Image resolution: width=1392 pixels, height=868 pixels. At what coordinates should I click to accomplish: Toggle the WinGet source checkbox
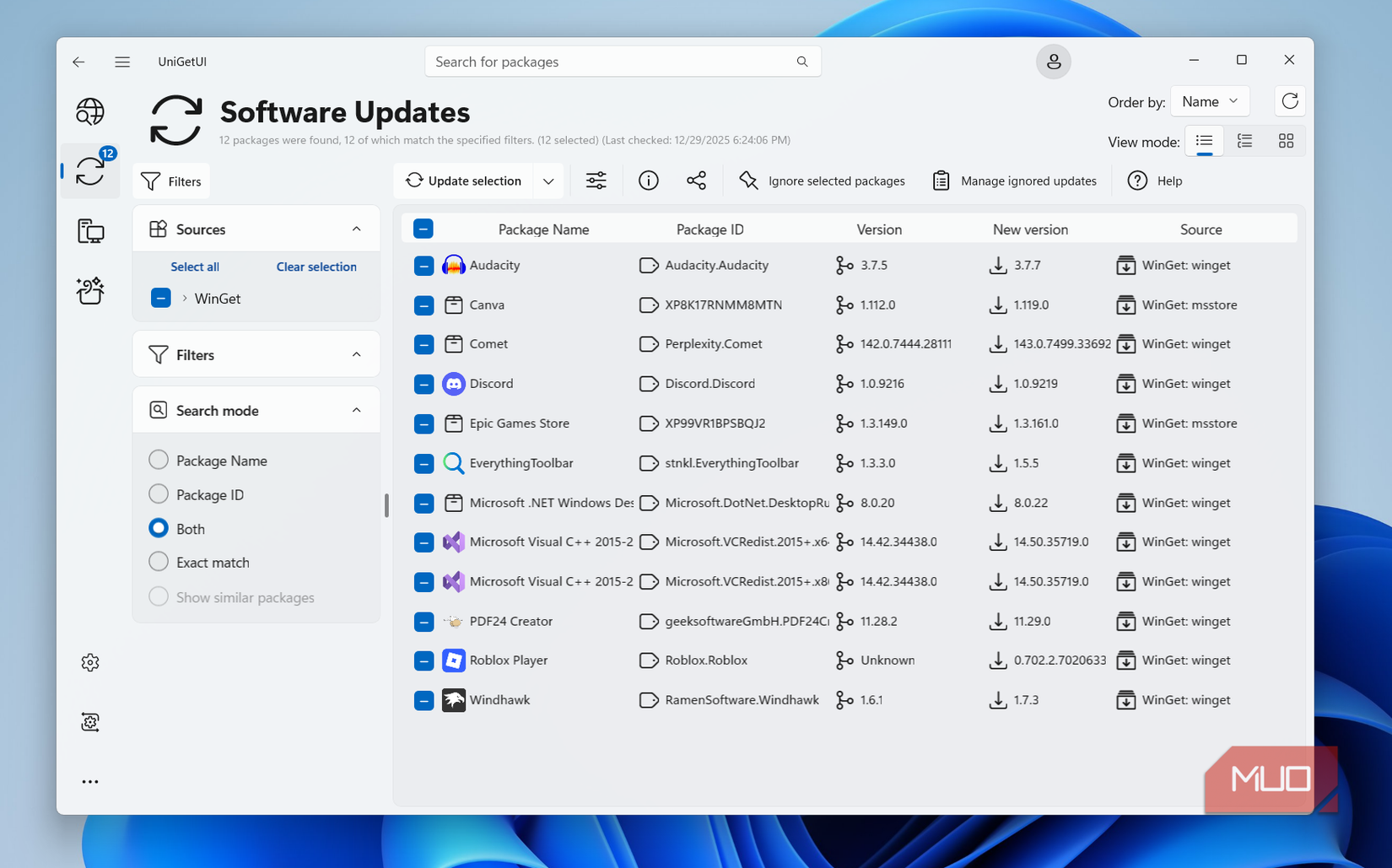point(160,298)
